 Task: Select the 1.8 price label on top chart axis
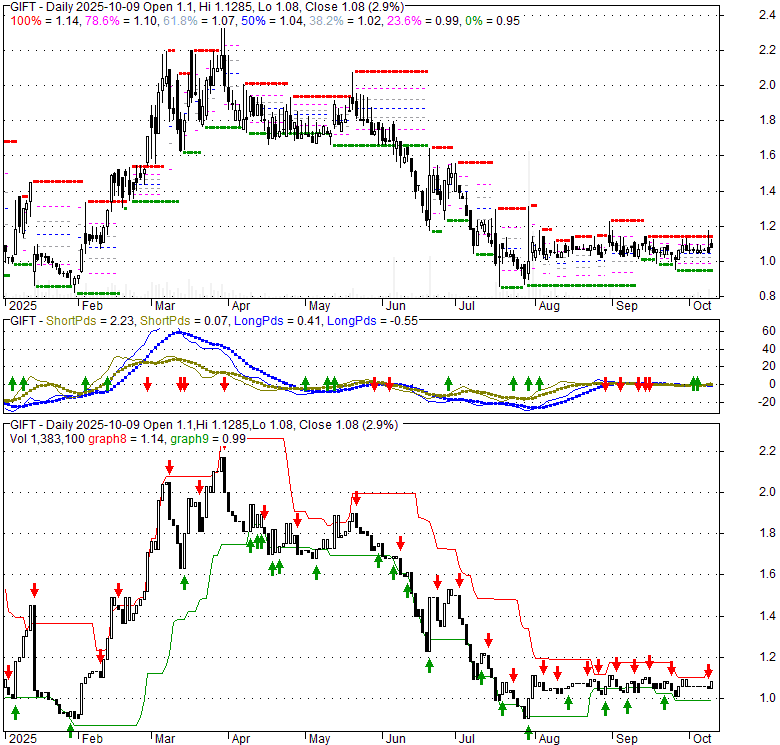click(767, 120)
